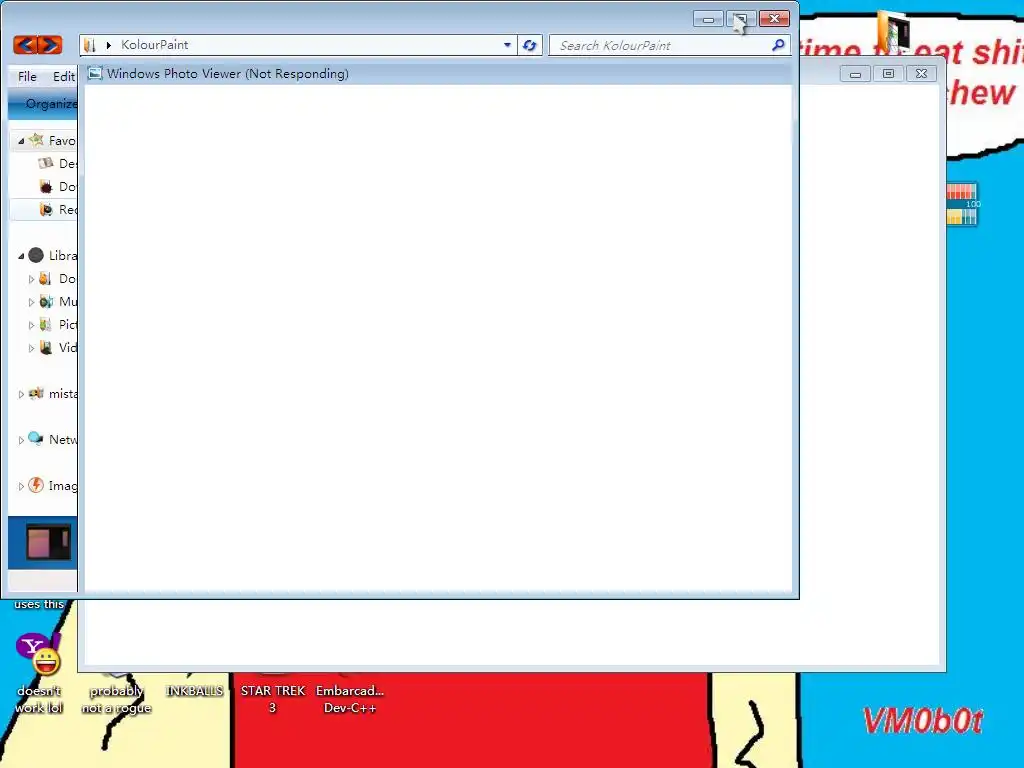The image size is (1024, 768).
Task: Open Desktop under Favorites
Action: pyautogui.click(x=57, y=163)
